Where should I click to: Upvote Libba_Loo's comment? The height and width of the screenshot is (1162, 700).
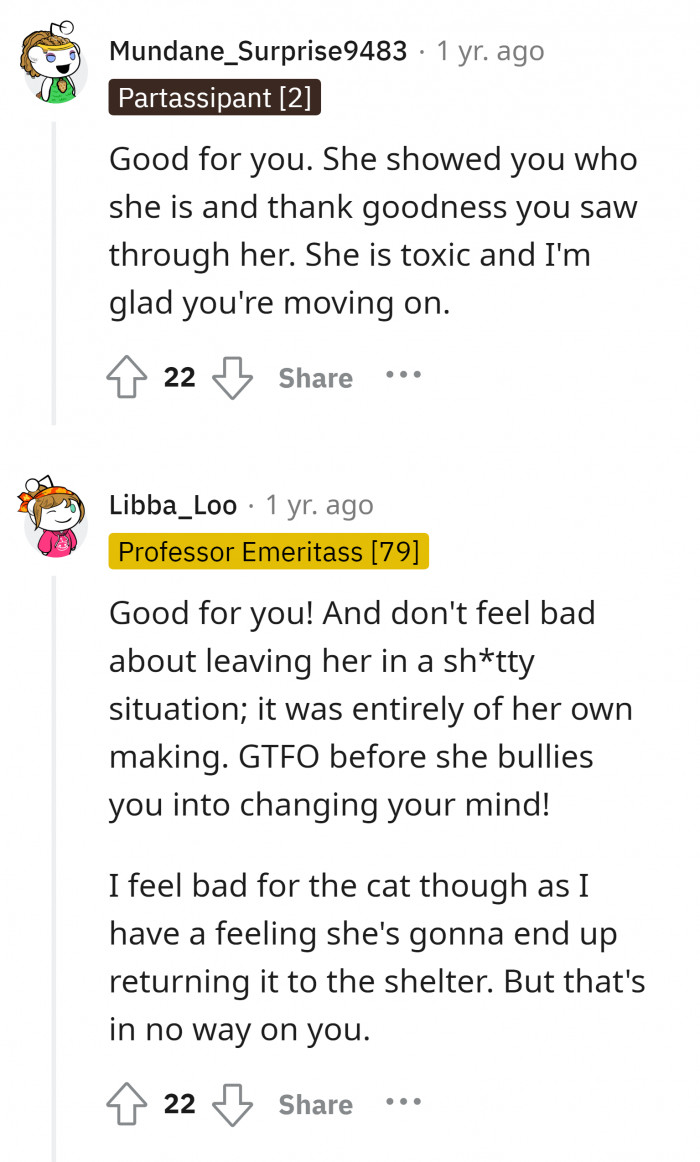click(127, 1103)
